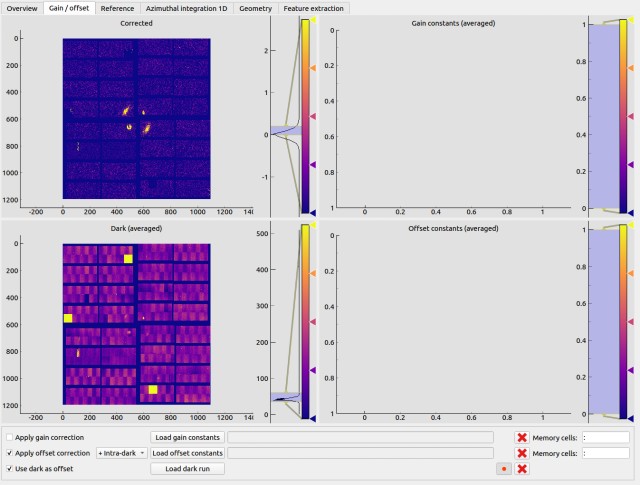640x485 pixels.
Task: Open the Feature extraction tab
Action: click(313, 8)
